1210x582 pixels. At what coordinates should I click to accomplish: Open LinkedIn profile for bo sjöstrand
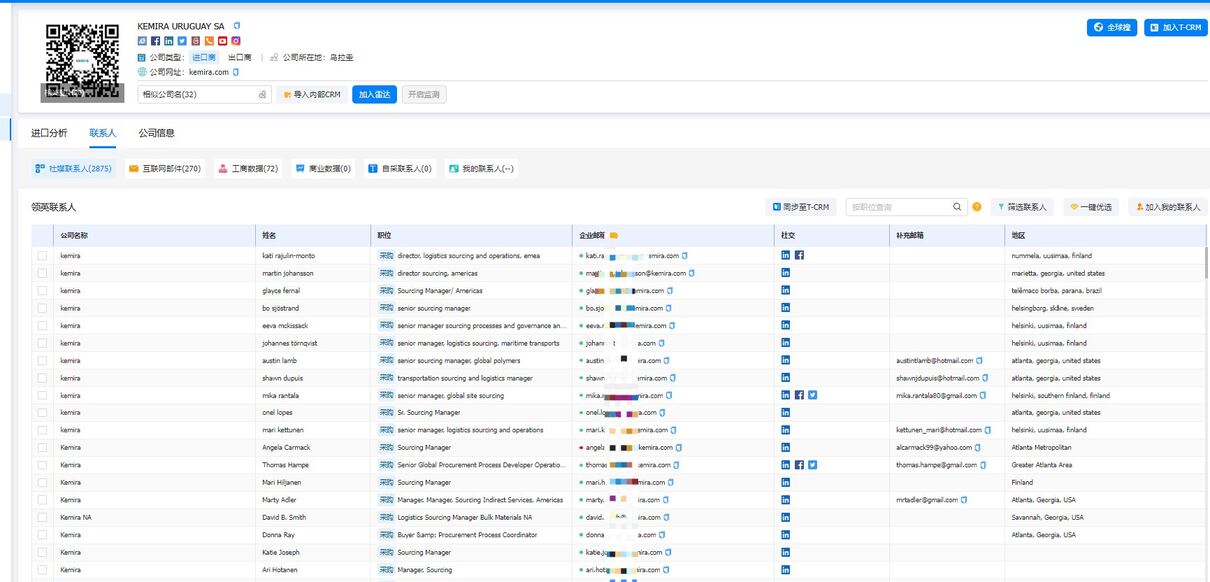[786, 308]
